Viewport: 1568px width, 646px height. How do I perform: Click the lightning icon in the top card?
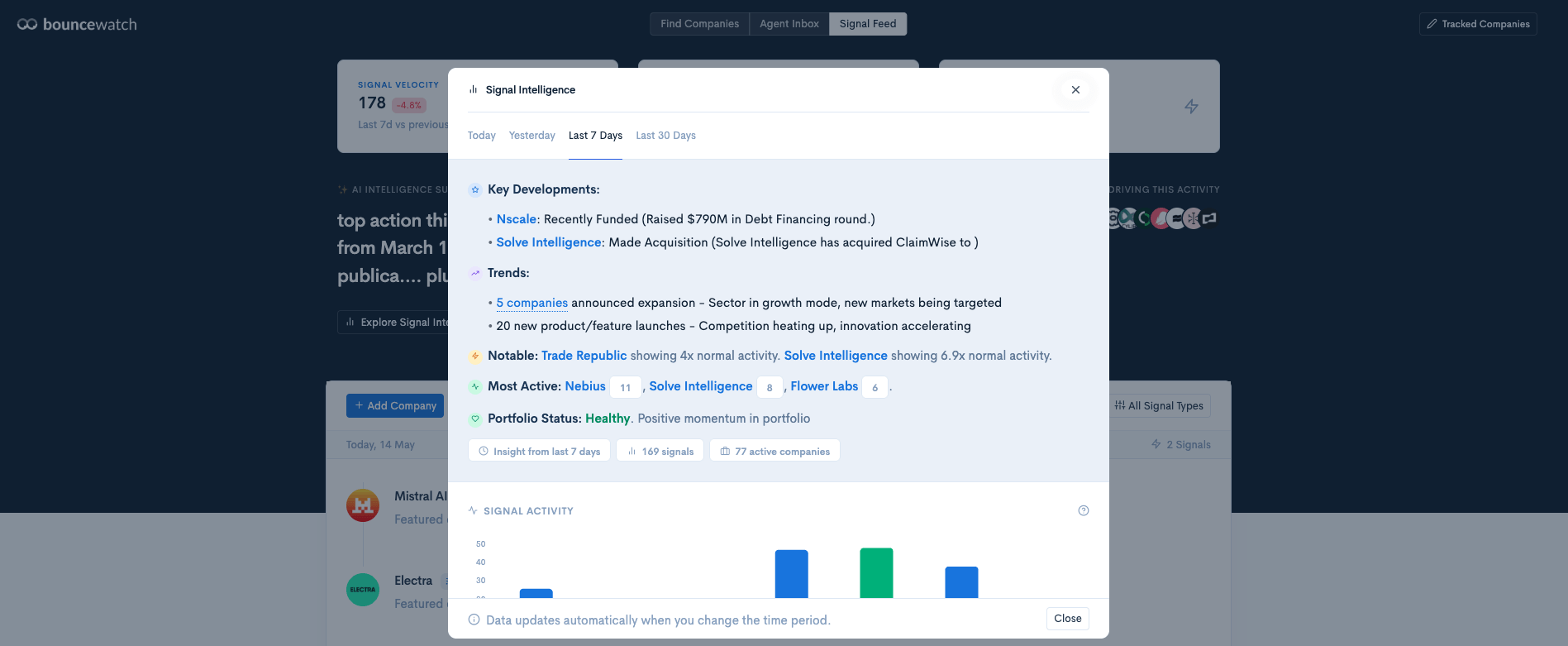pos(1191,107)
